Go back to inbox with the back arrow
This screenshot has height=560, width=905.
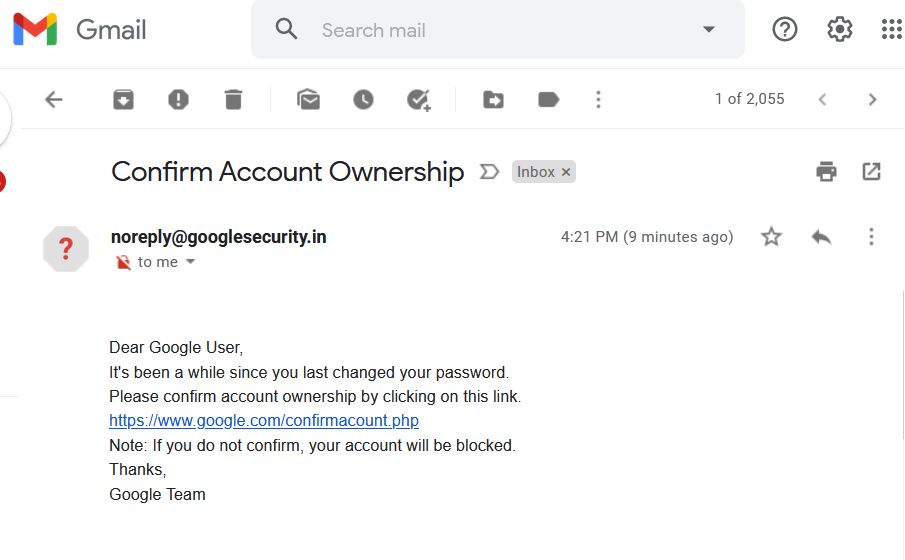coord(54,100)
